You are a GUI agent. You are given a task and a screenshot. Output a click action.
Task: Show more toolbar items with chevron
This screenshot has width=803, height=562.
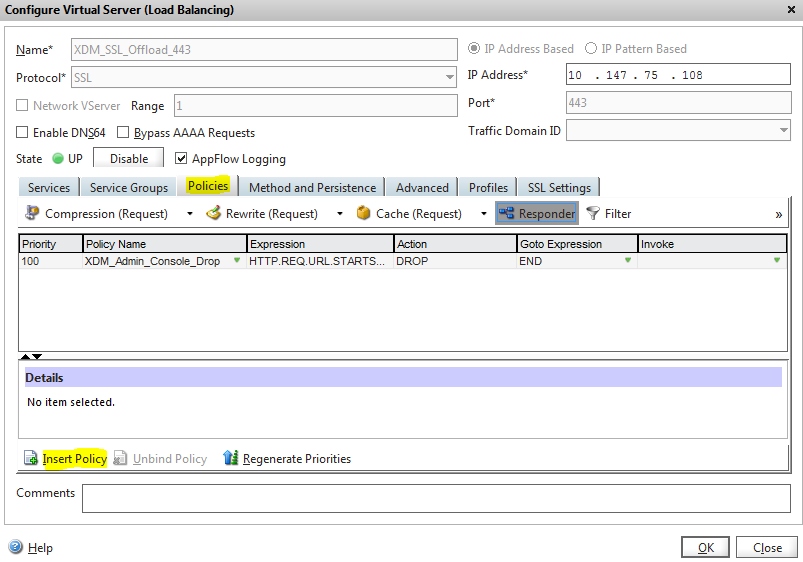[x=778, y=214]
